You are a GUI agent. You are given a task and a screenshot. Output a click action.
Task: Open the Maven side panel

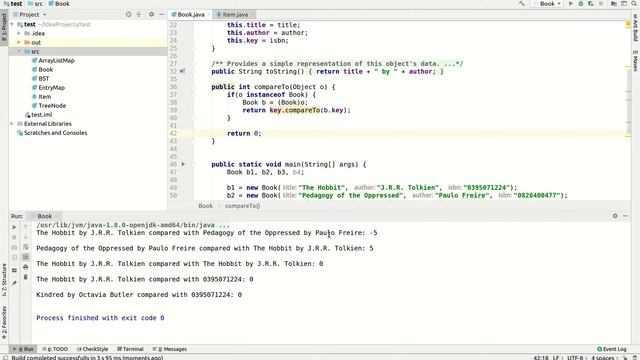[636, 60]
